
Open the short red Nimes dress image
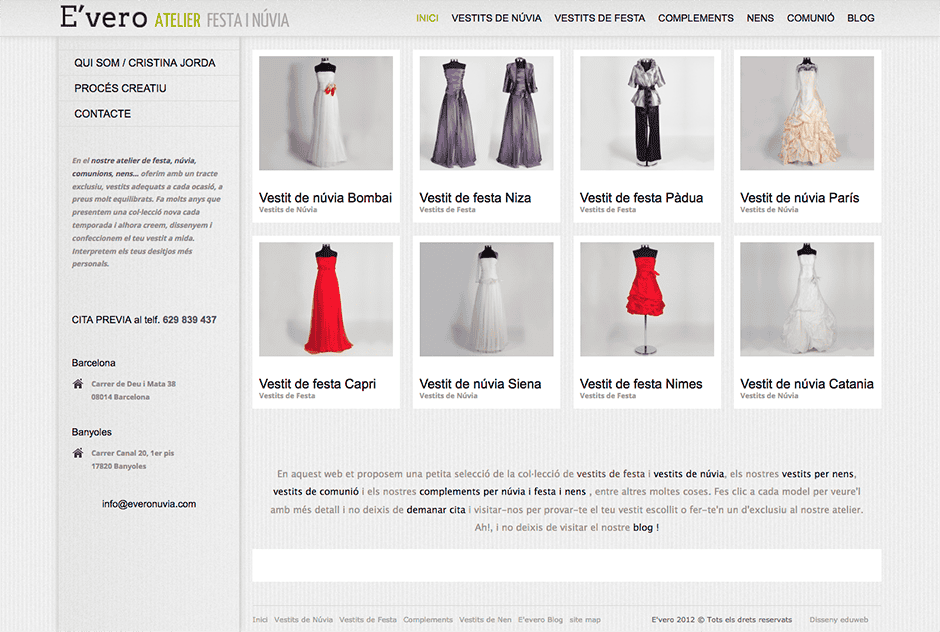(x=646, y=299)
